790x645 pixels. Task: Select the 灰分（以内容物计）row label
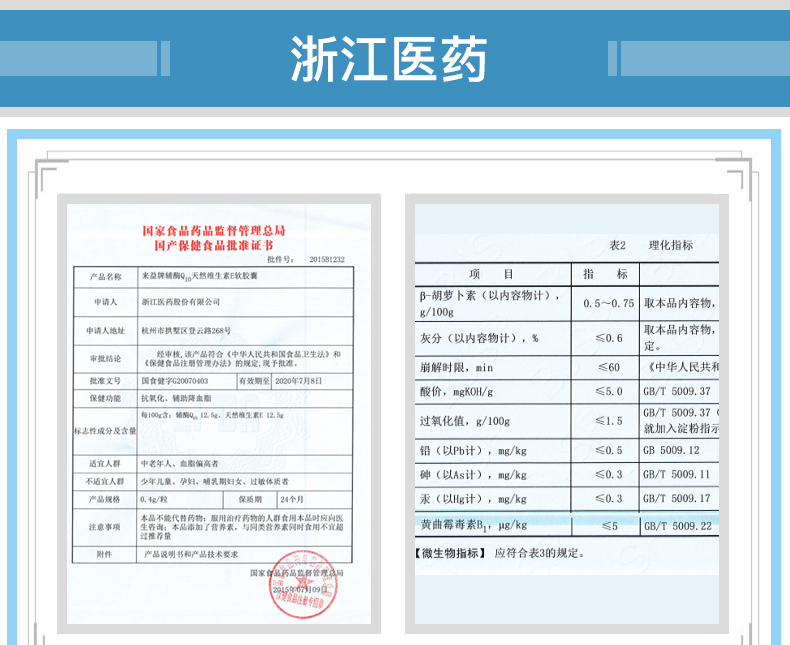[x=479, y=338]
